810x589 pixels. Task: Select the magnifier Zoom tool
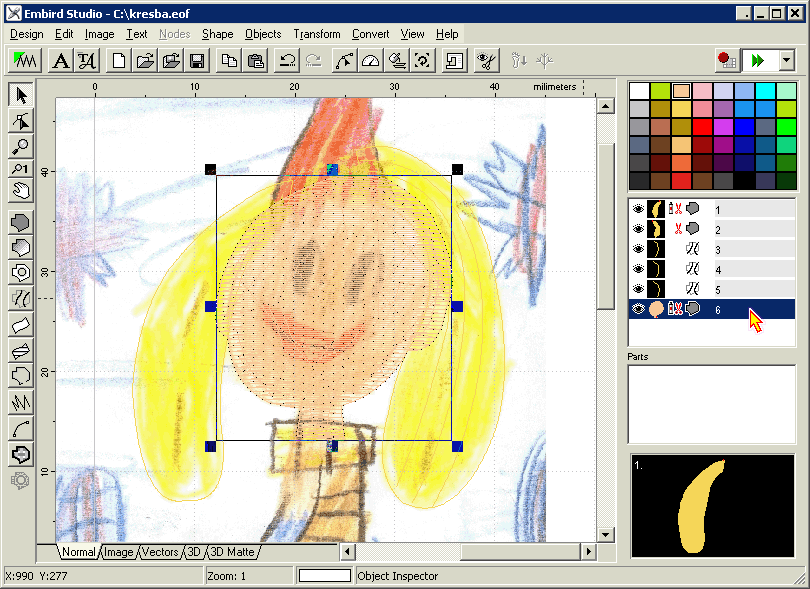(x=21, y=146)
